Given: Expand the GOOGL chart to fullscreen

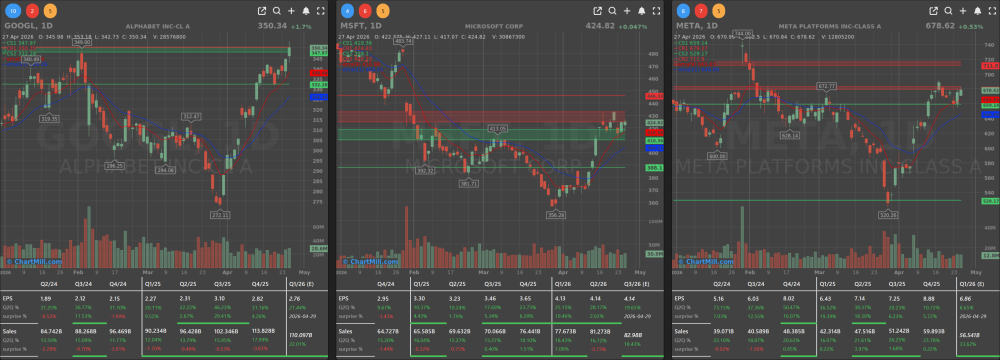Looking at the screenshot, I should 321,11.
